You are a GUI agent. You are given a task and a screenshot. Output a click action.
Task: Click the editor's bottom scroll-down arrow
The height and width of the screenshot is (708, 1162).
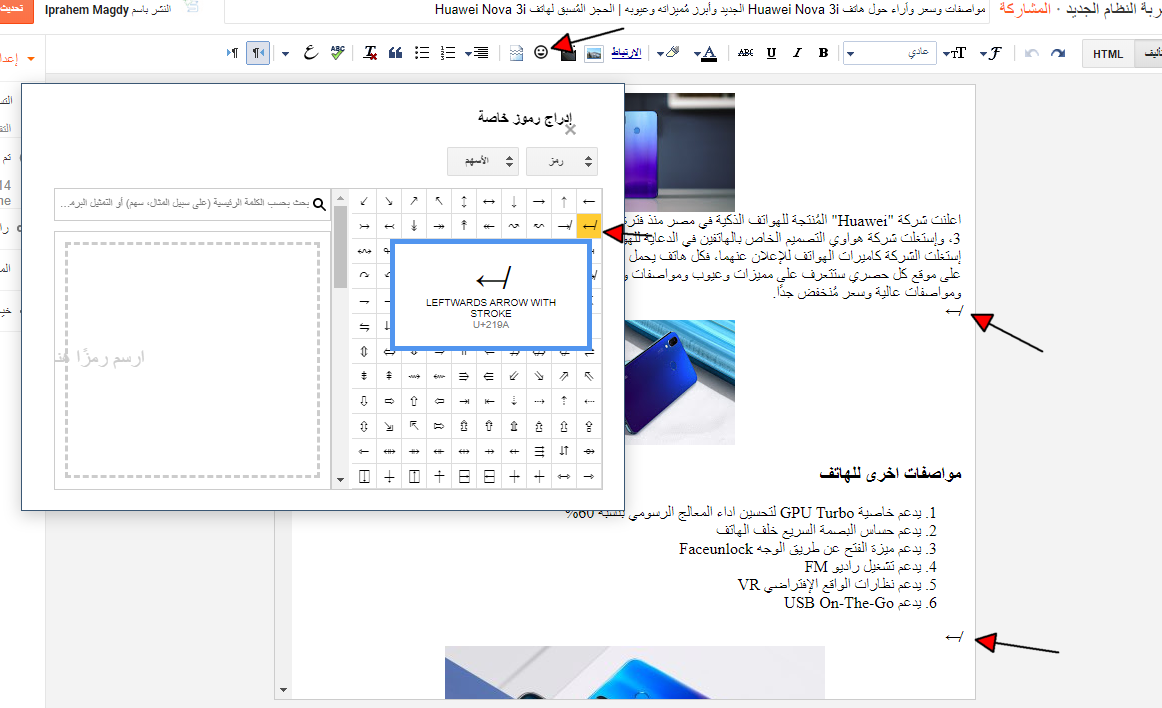(283, 690)
